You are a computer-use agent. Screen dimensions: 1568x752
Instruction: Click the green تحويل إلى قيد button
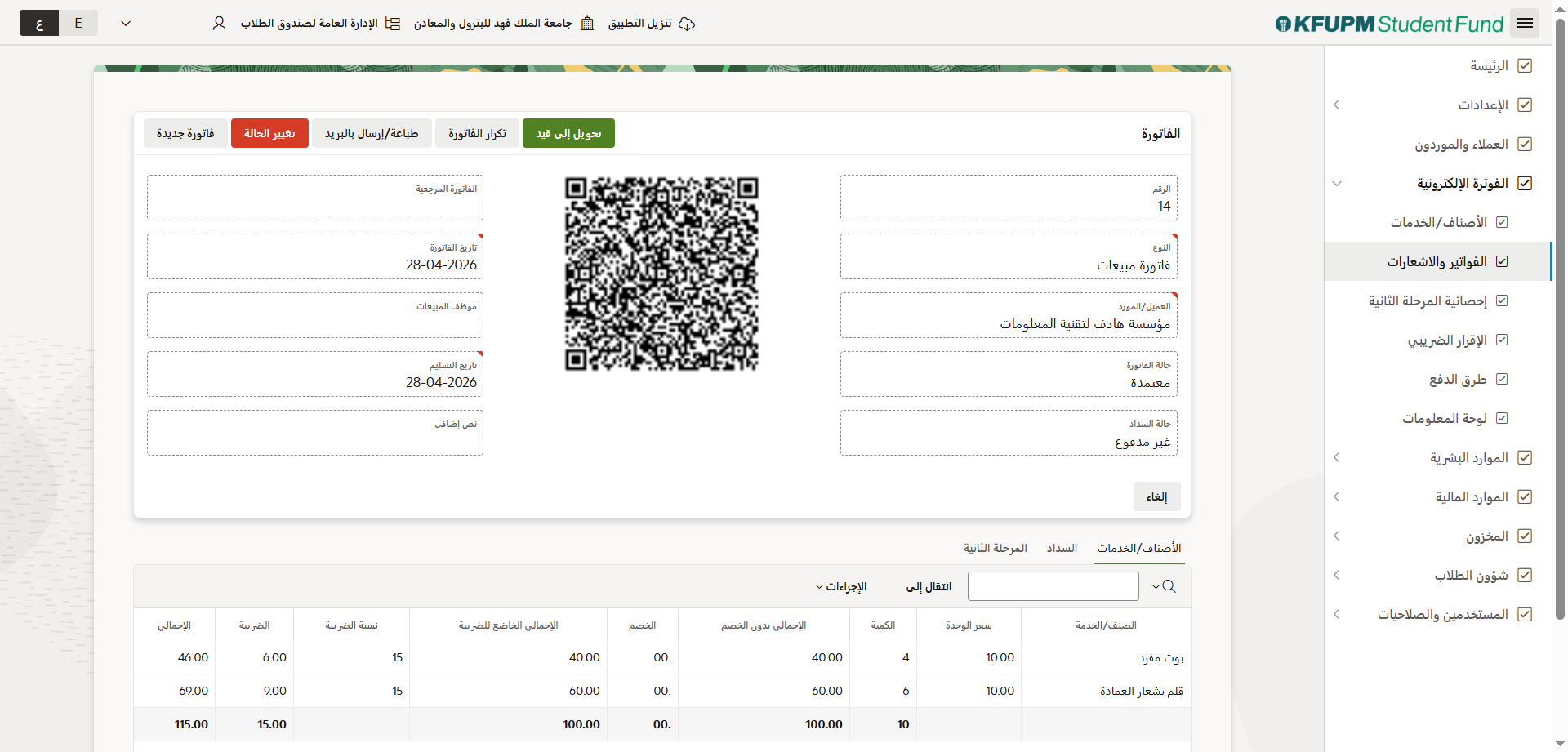click(x=568, y=133)
